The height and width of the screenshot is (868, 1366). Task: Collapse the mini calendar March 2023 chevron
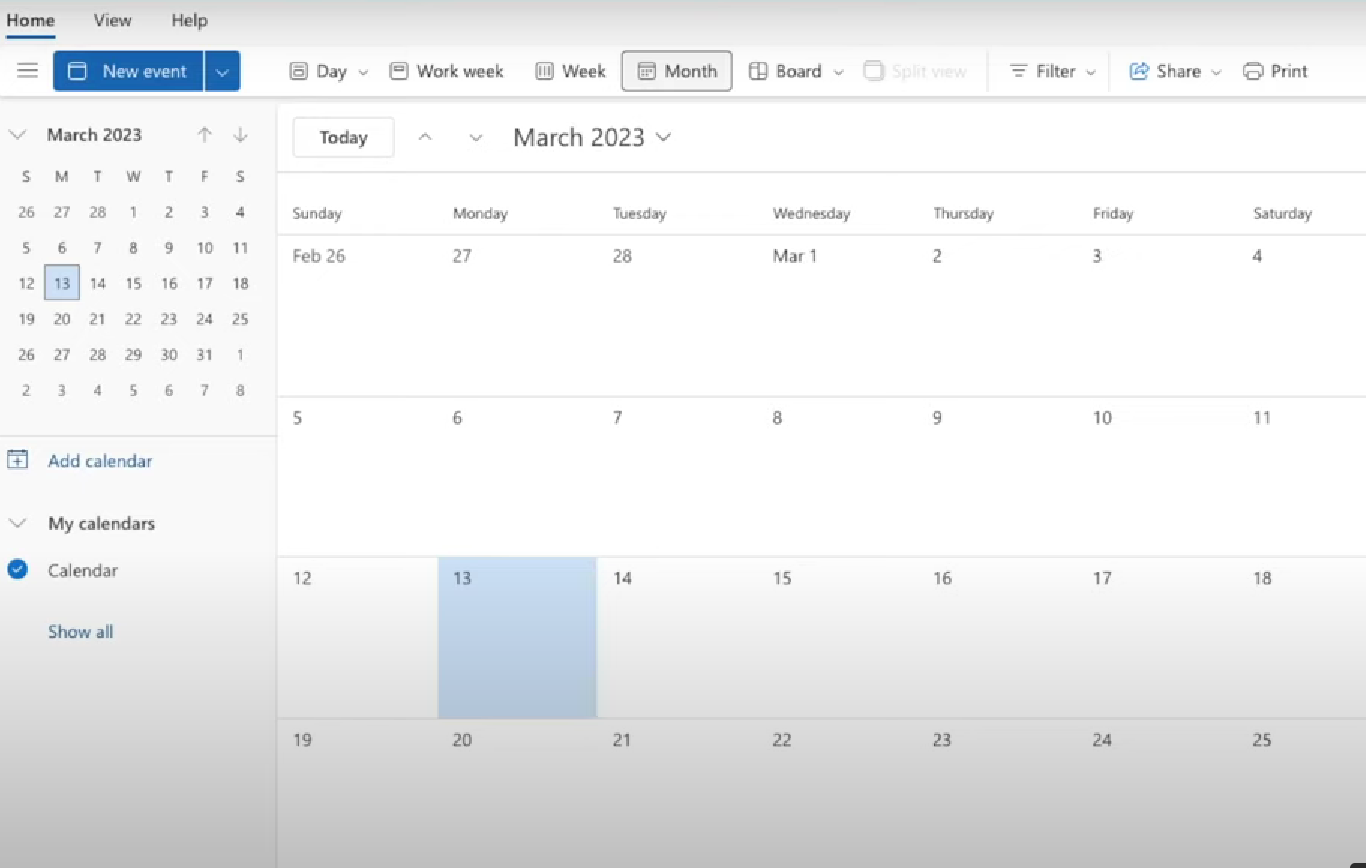[x=17, y=134]
